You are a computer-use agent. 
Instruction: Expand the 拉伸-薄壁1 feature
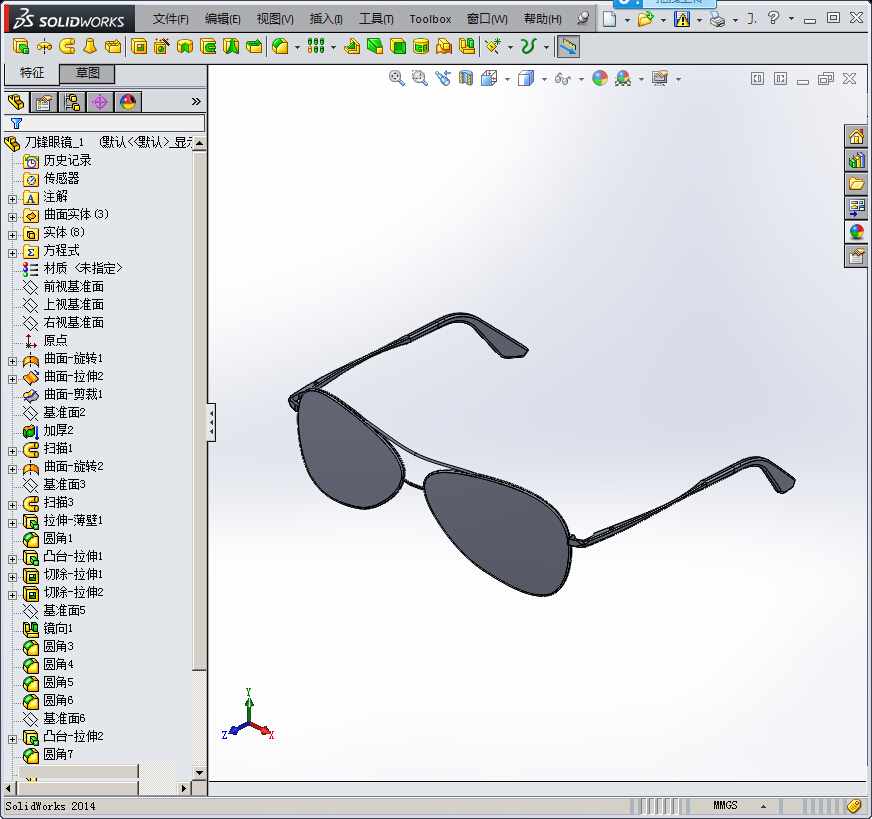[x=12, y=523]
